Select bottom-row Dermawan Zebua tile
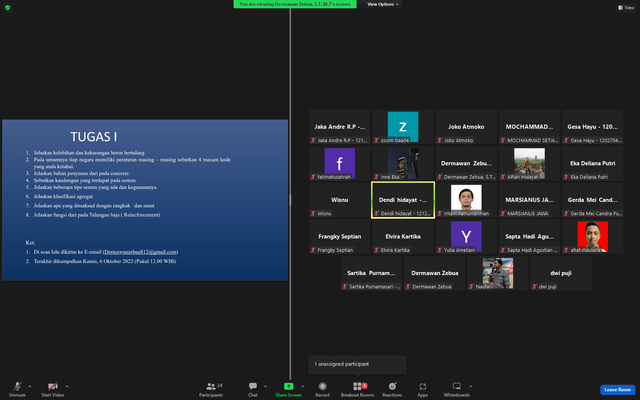Image resolution: width=640 pixels, height=400 pixels. (435, 273)
